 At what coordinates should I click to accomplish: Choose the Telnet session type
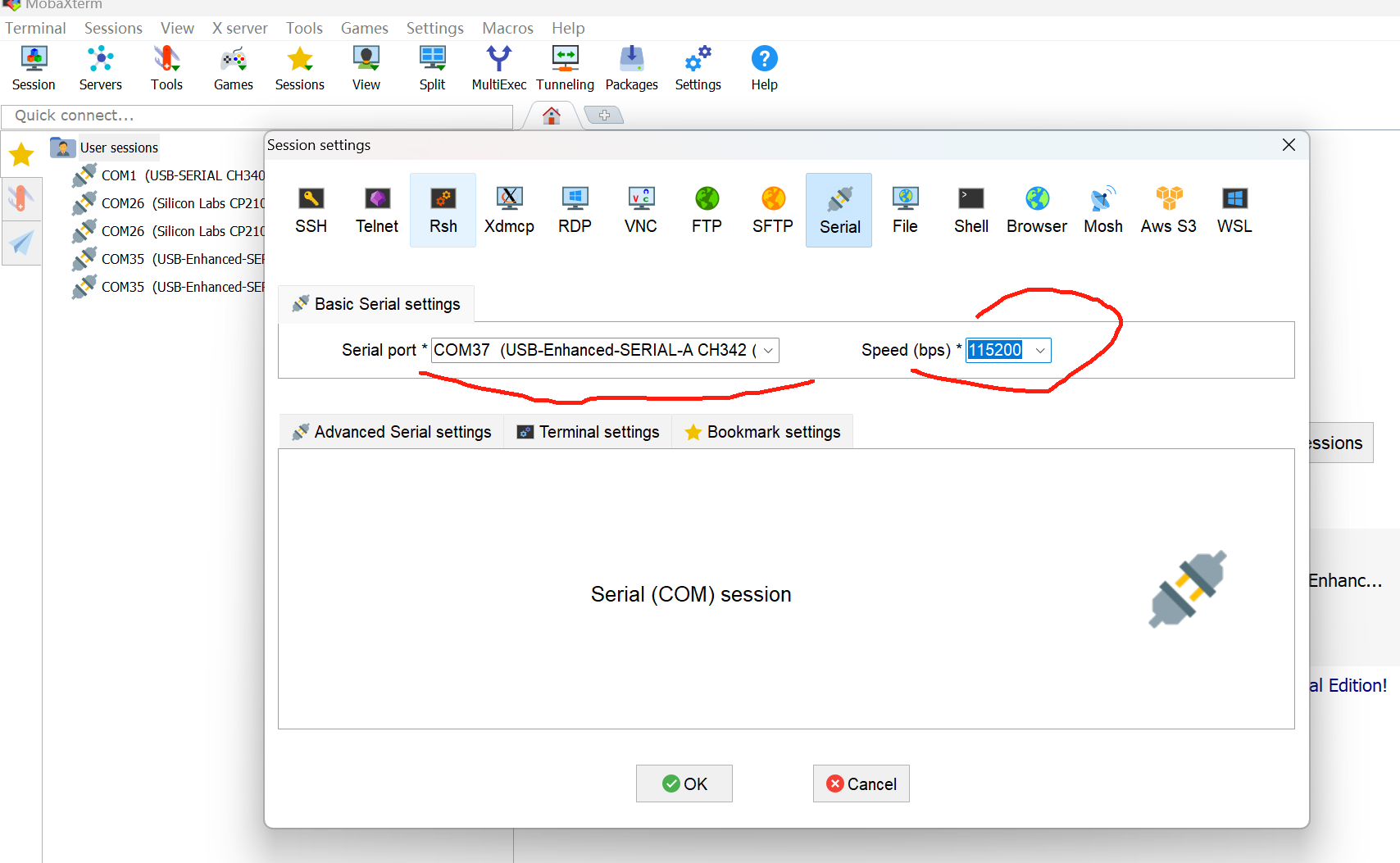(377, 210)
